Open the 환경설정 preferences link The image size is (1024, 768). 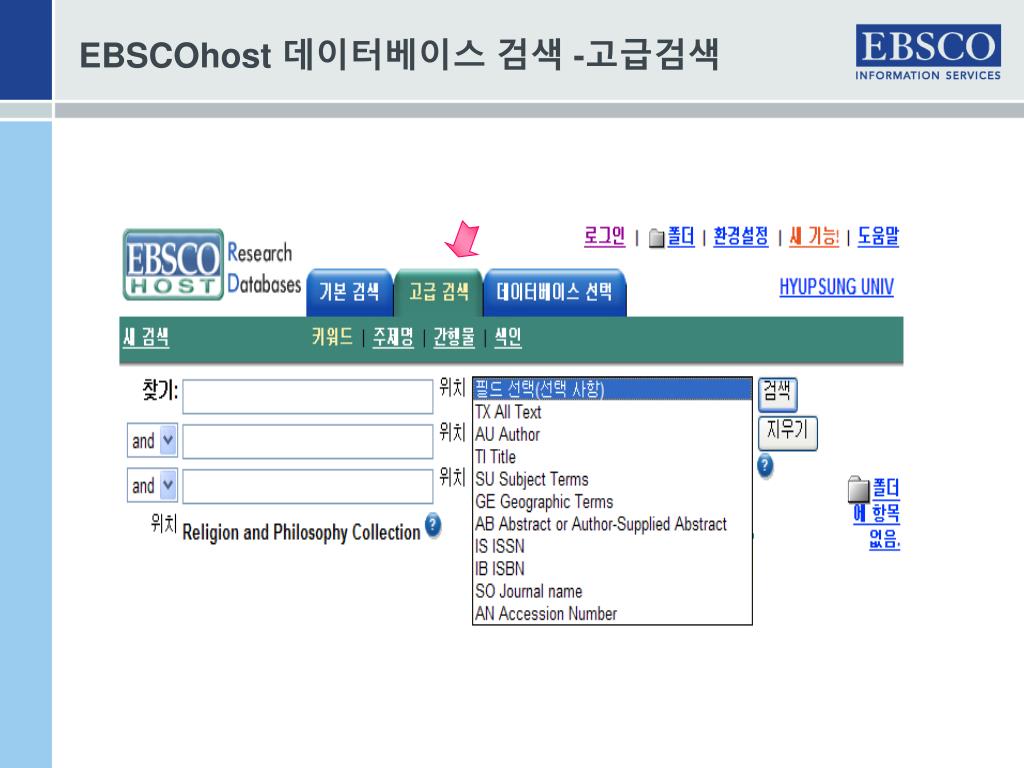pyautogui.click(x=741, y=236)
